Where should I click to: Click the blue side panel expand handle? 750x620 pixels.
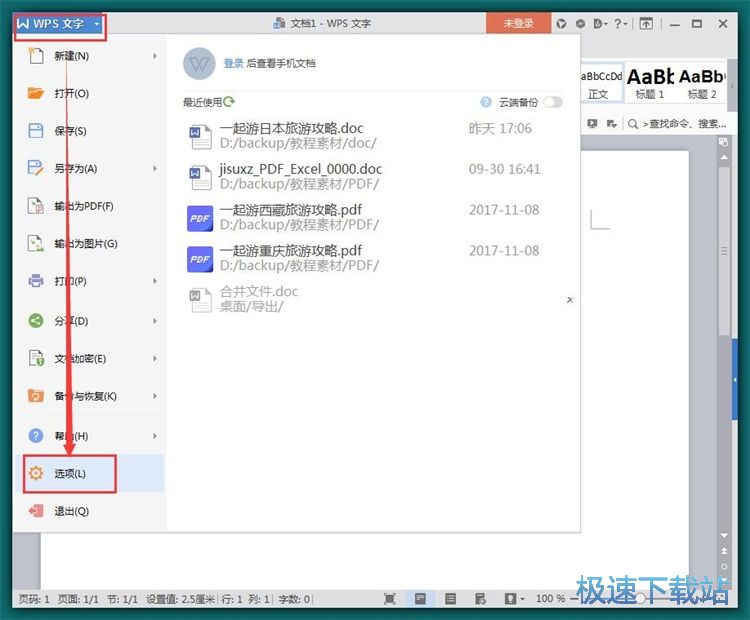(x=735, y=379)
